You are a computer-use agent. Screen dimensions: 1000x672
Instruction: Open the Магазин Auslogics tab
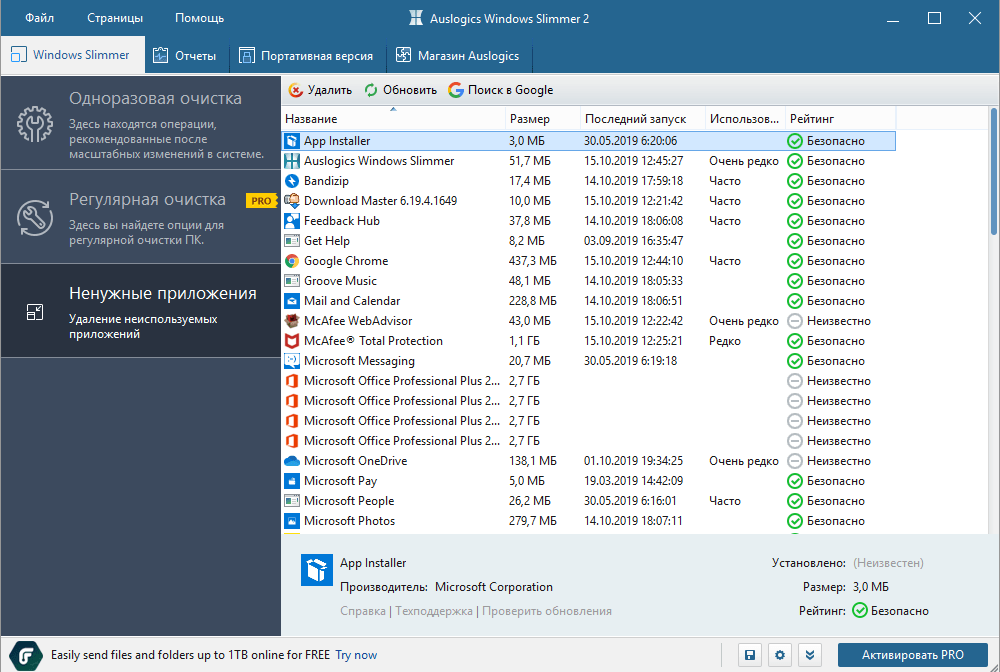(x=459, y=56)
